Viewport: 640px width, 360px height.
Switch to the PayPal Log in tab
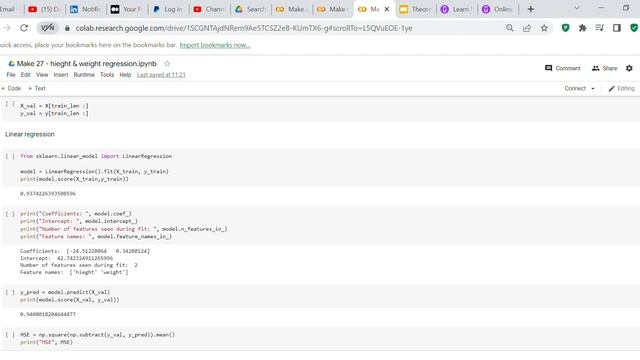point(168,9)
